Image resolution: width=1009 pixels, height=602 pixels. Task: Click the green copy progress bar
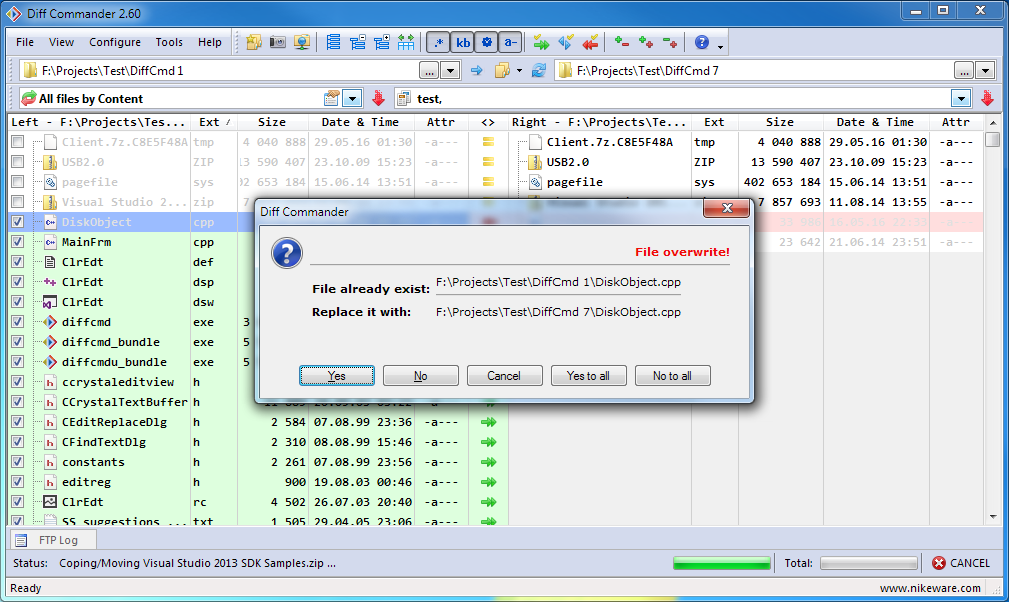point(721,563)
